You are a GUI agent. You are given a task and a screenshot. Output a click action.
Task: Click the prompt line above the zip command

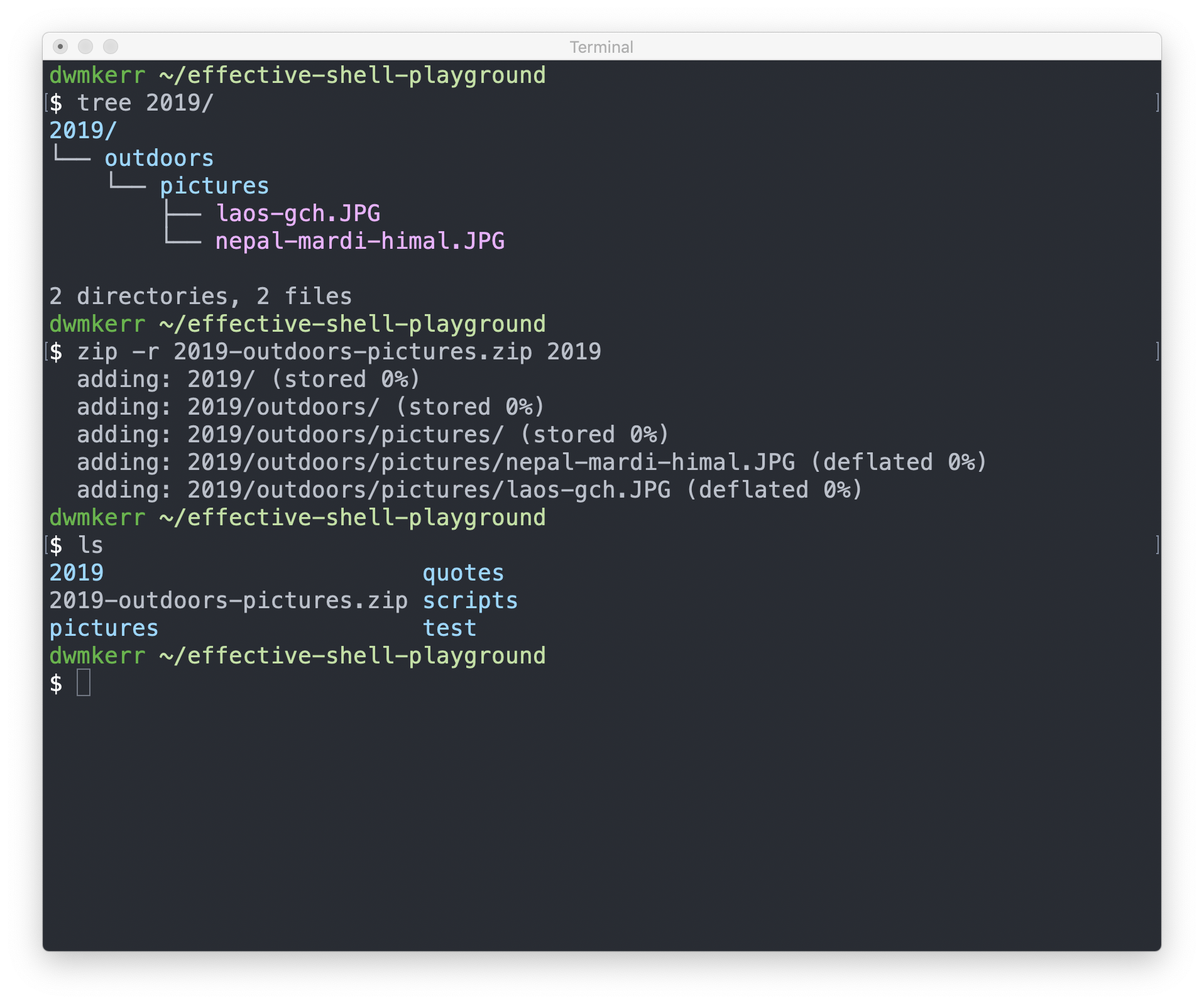coord(298,324)
